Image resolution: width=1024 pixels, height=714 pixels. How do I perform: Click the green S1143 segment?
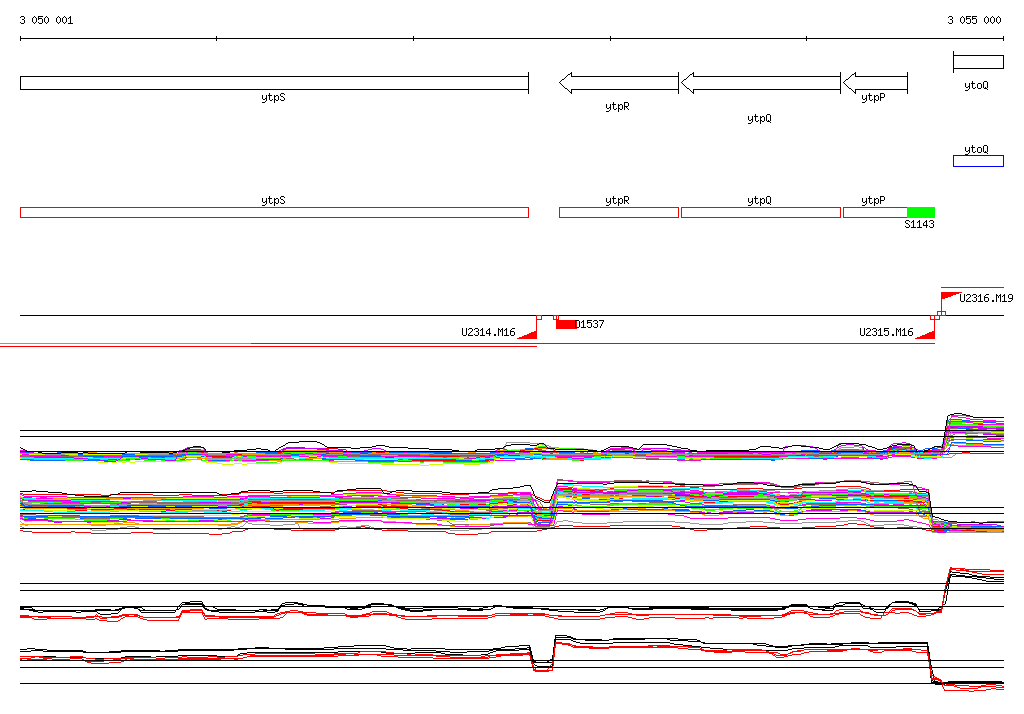click(921, 212)
